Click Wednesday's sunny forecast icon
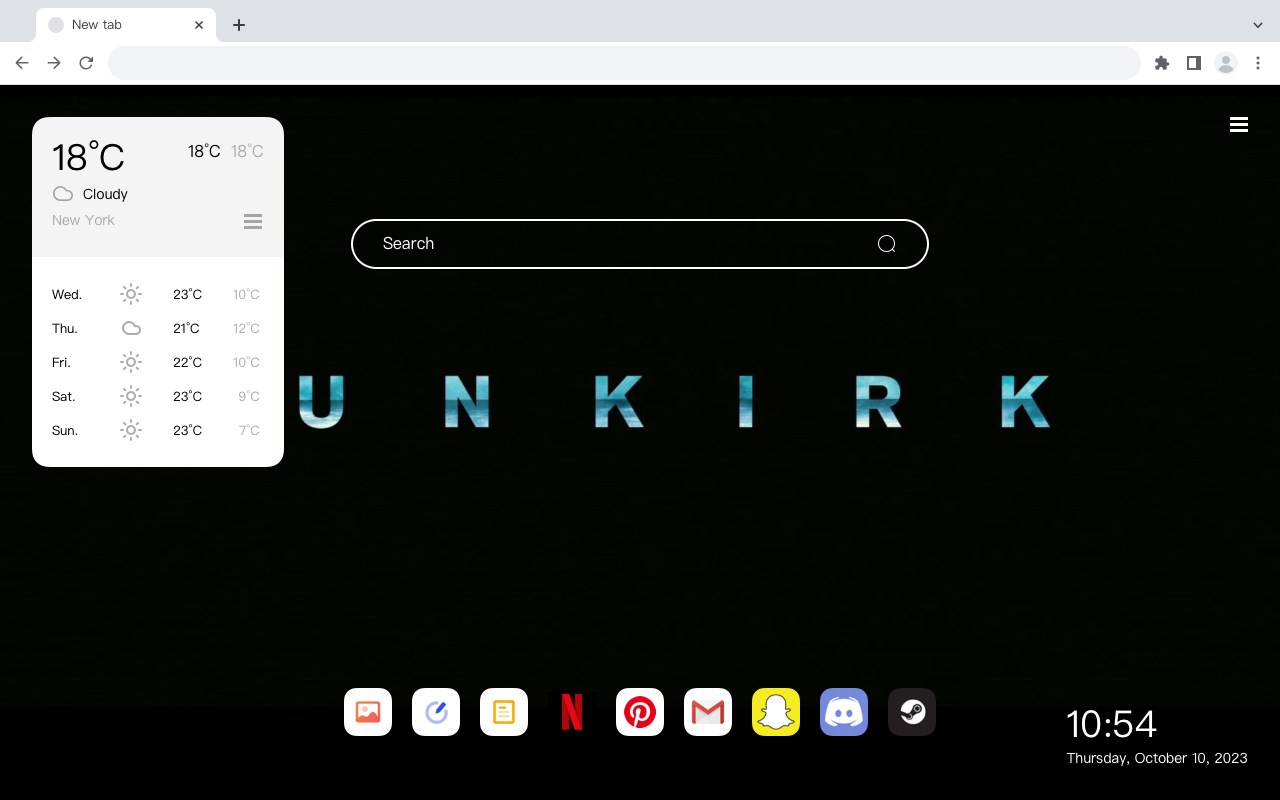Screen dimensions: 1280x800 click(x=131, y=294)
